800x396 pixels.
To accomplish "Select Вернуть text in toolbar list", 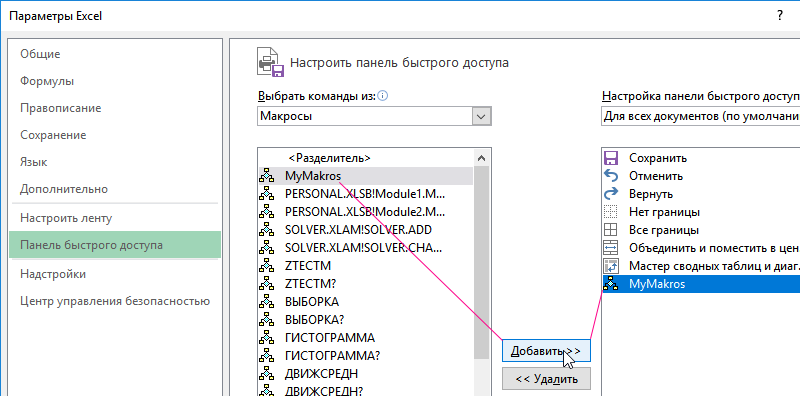I will (651, 194).
